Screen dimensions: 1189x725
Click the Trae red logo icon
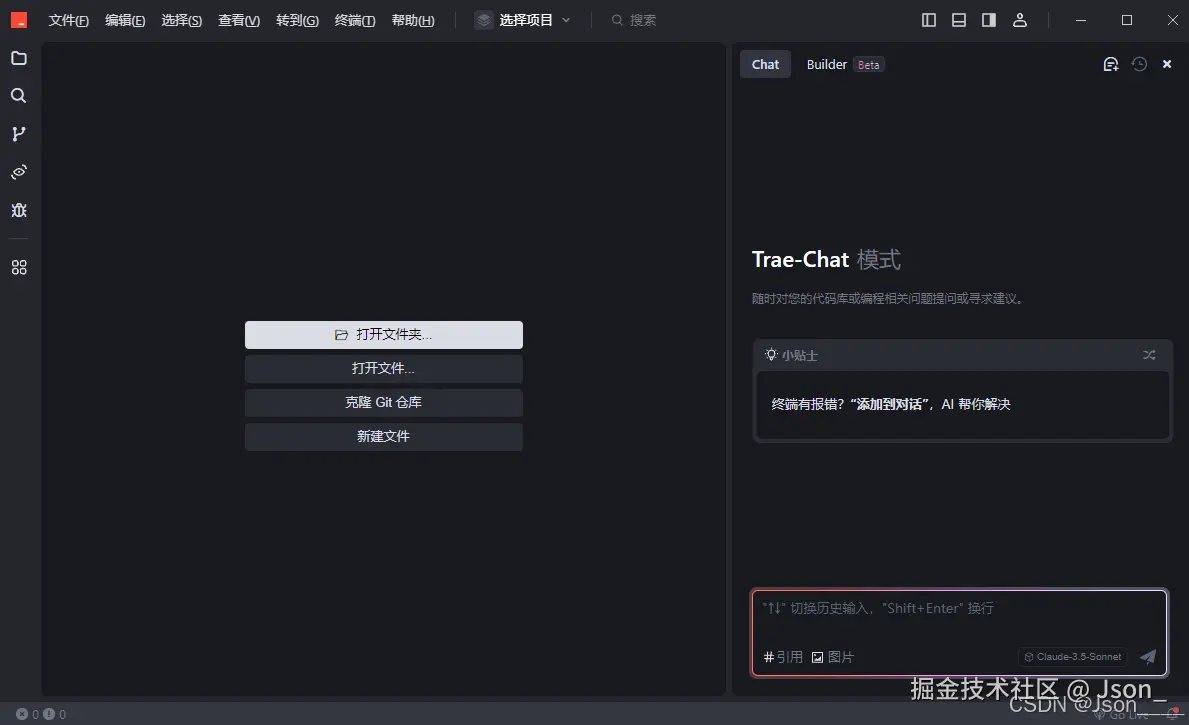(19, 20)
